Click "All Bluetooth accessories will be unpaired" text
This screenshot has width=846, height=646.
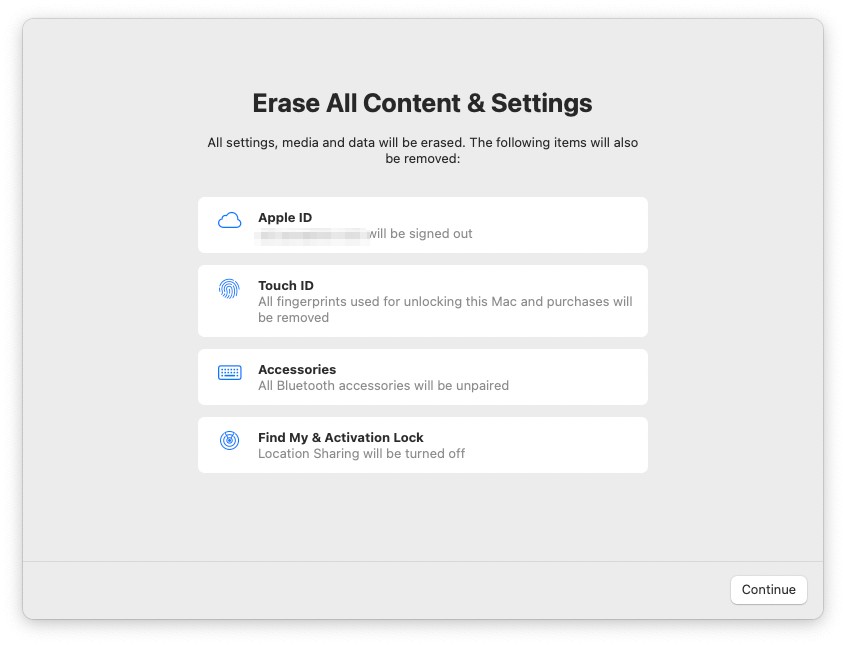tap(383, 386)
